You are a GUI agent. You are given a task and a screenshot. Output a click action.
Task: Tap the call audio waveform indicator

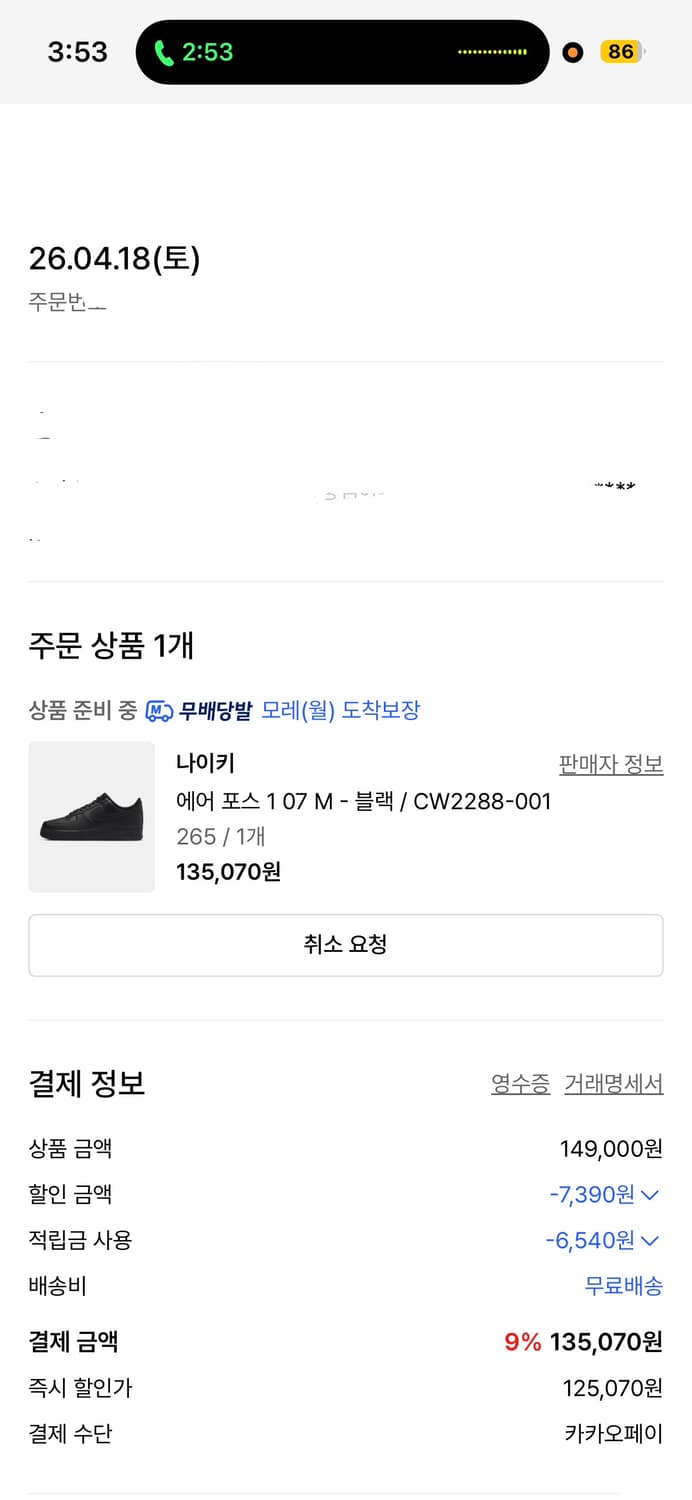pos(492,52)
